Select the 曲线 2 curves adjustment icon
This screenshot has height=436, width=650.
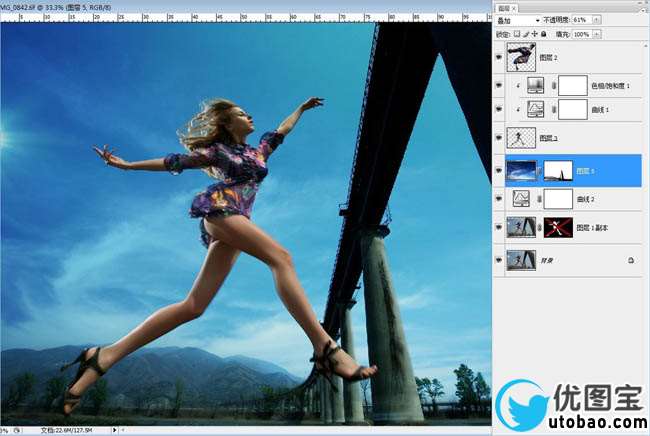[x=521, y=198]
